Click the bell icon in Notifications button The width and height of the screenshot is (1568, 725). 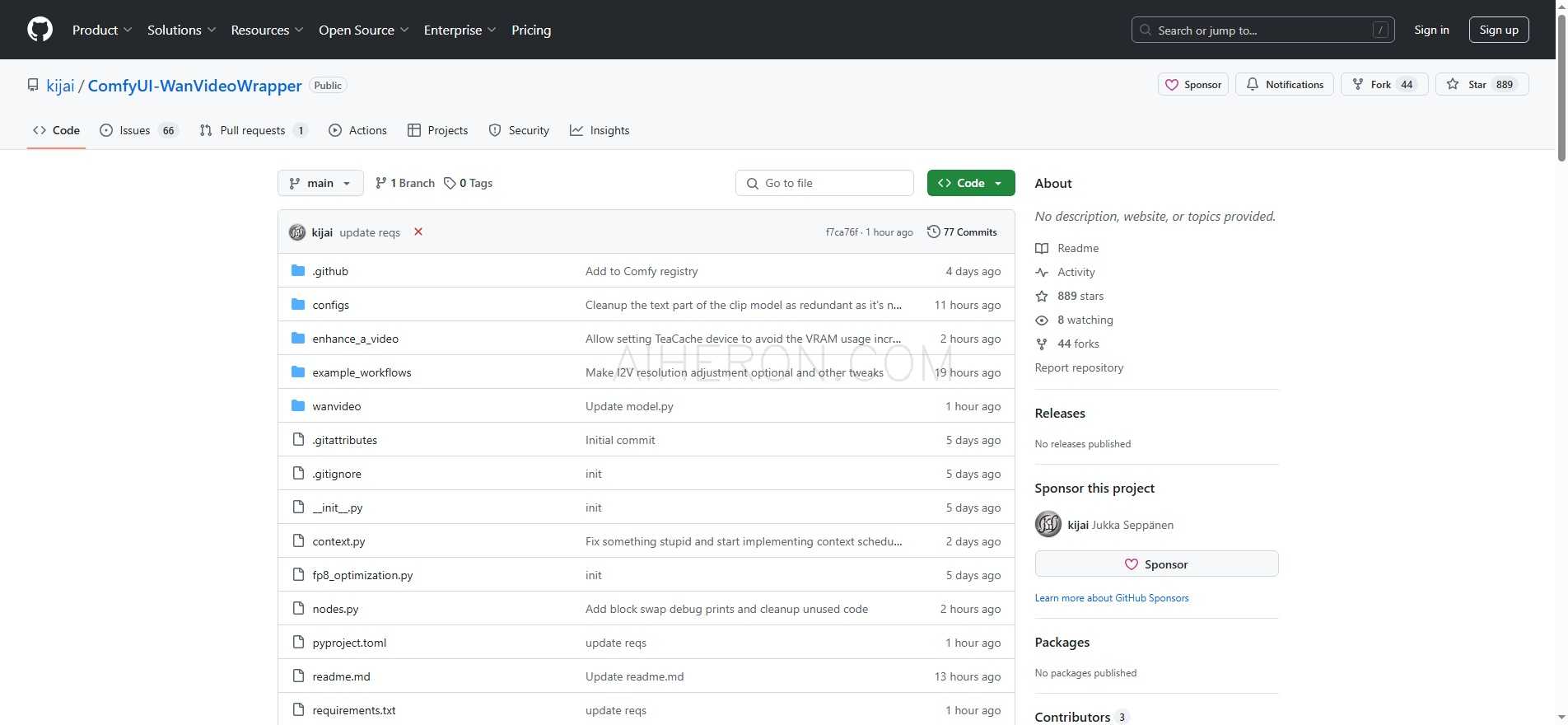point(1253,85)
